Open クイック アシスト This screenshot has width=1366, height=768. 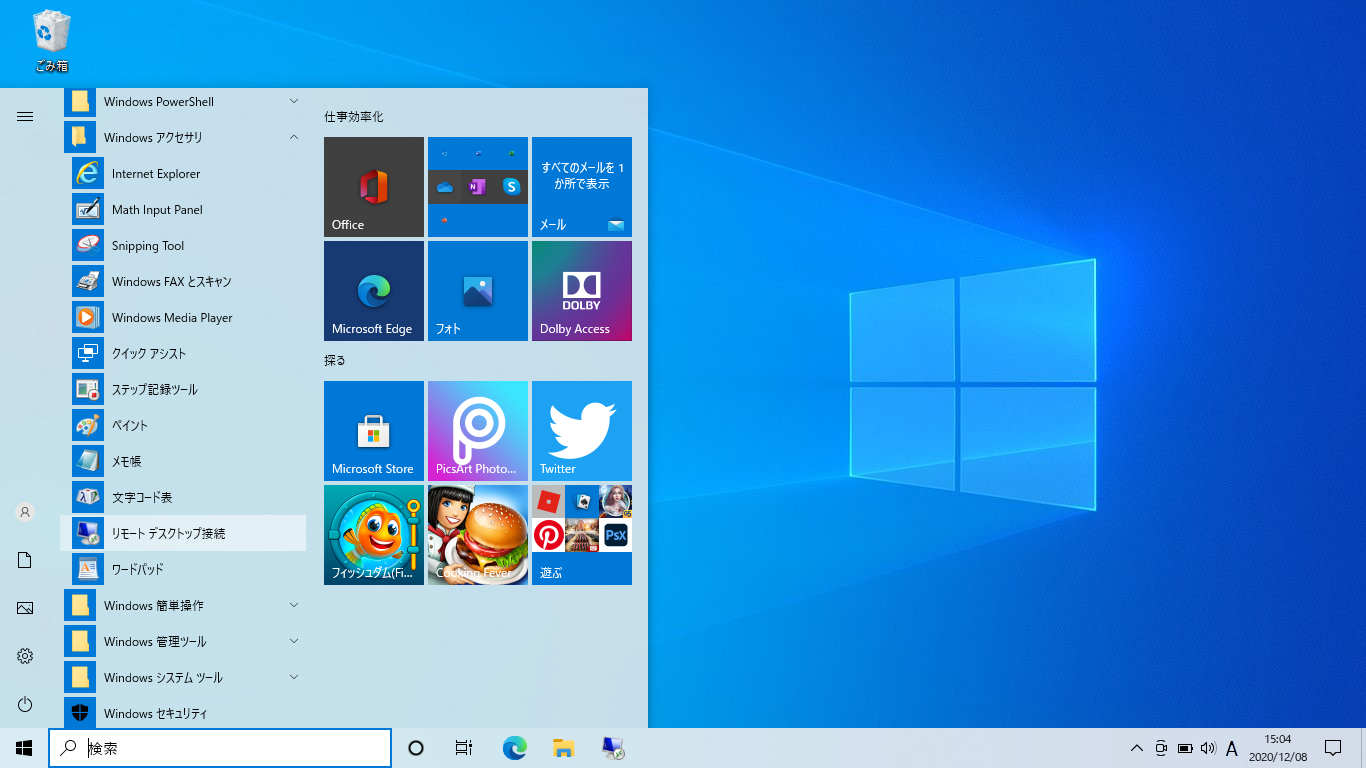(x=183, y=353)
